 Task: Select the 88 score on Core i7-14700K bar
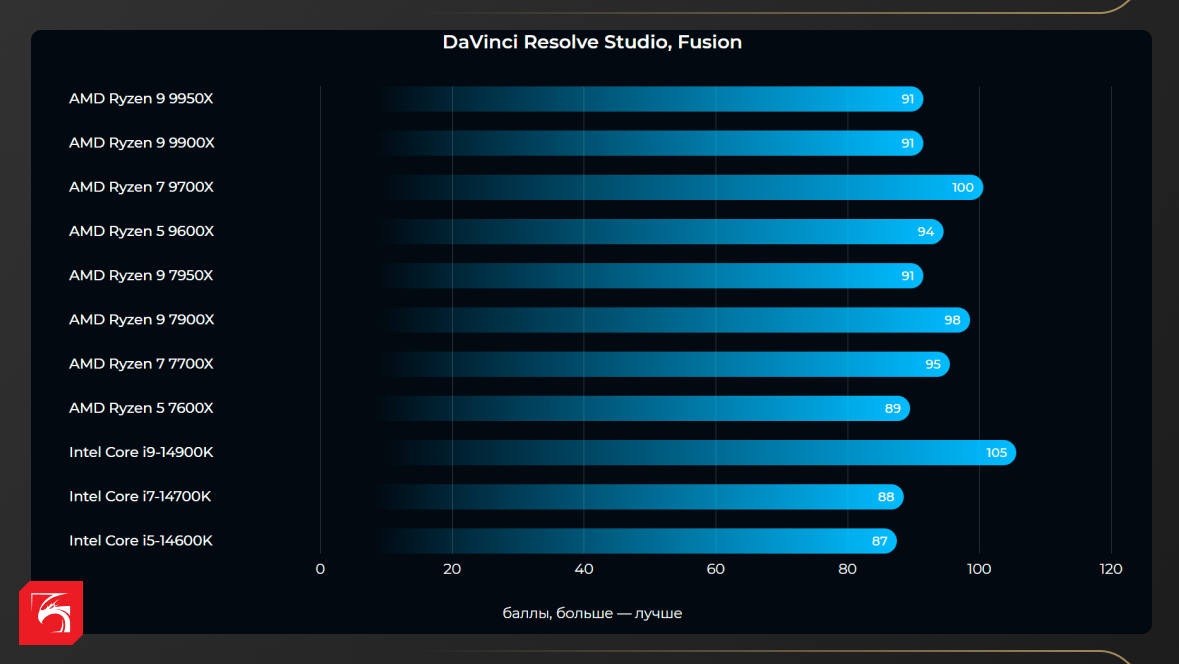886,497
